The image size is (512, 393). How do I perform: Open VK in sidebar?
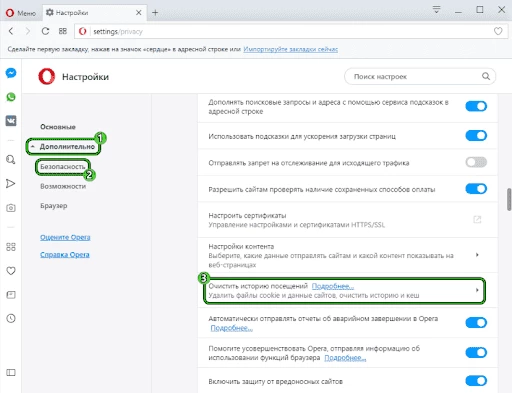(x=11, y=121)
